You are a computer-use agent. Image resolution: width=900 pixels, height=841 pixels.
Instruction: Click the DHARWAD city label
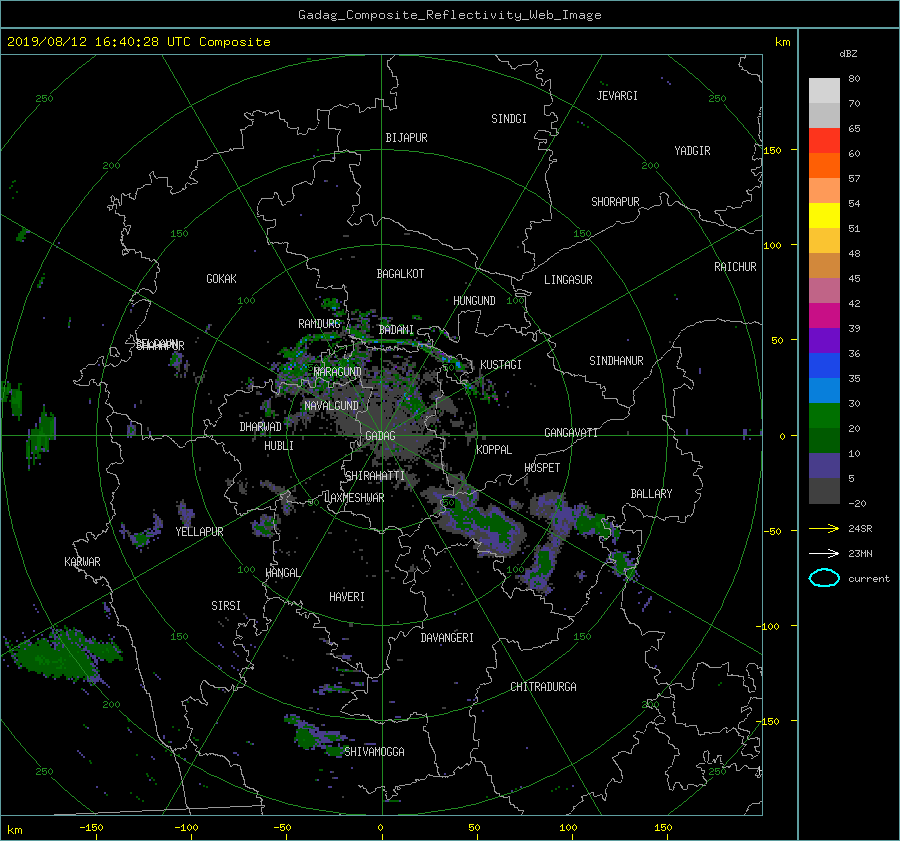260,427
